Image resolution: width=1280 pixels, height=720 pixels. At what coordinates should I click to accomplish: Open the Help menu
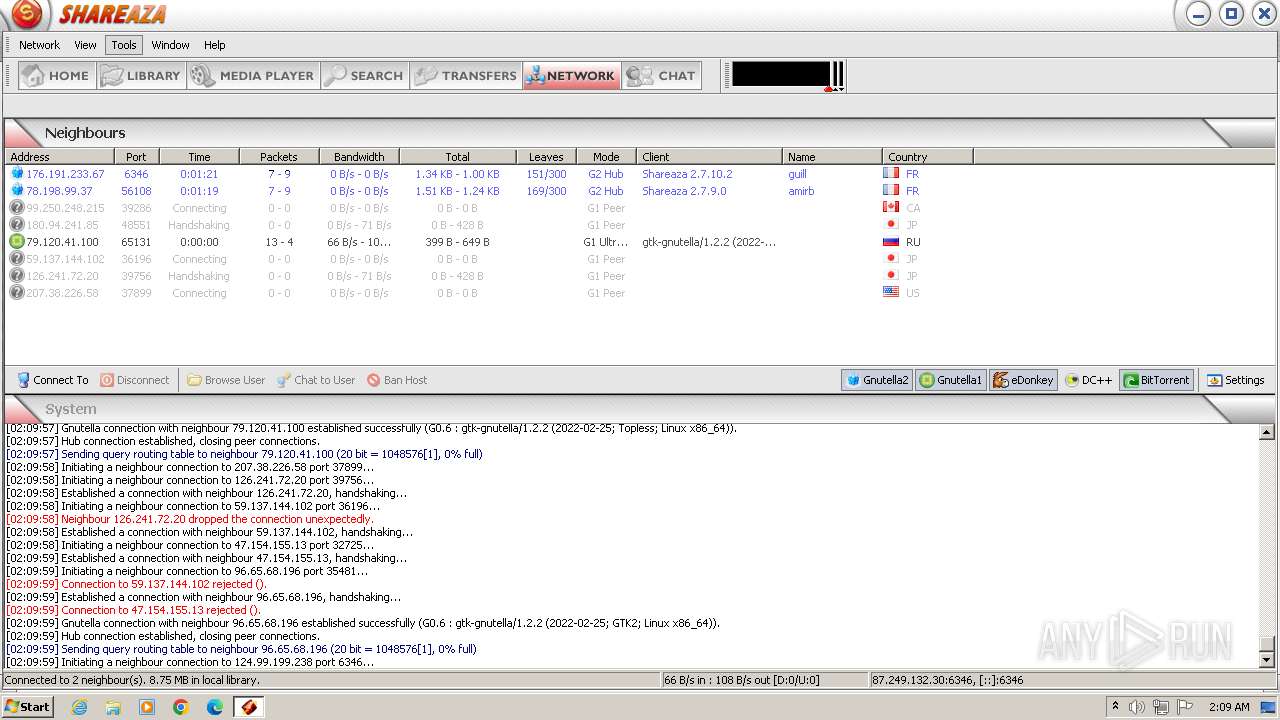coord(214,45)
